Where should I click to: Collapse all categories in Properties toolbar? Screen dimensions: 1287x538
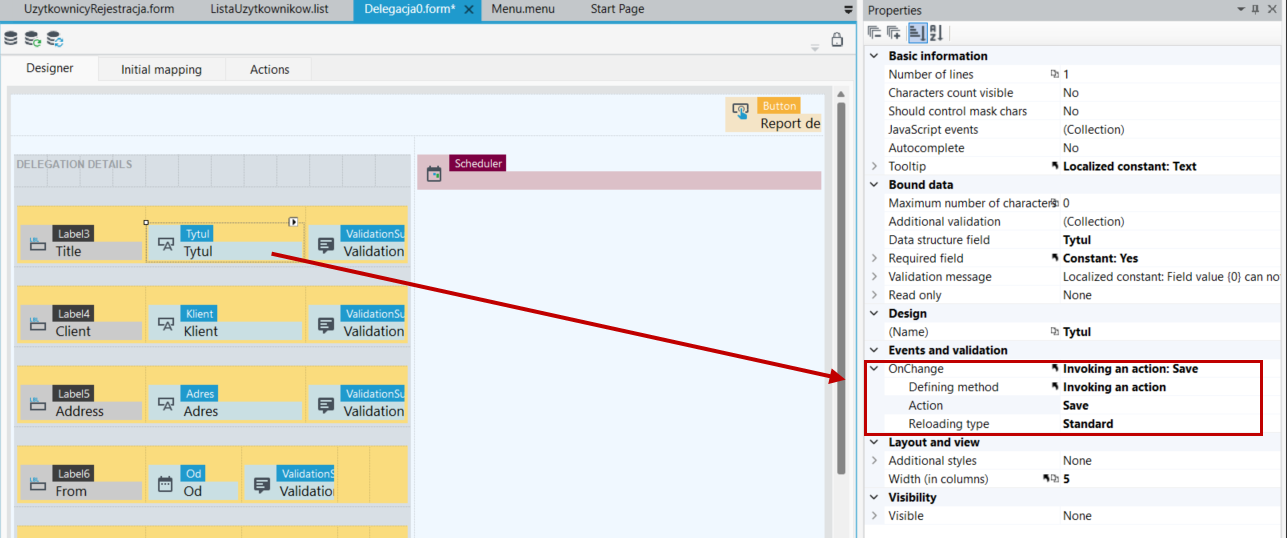click(x=875, y=33)
